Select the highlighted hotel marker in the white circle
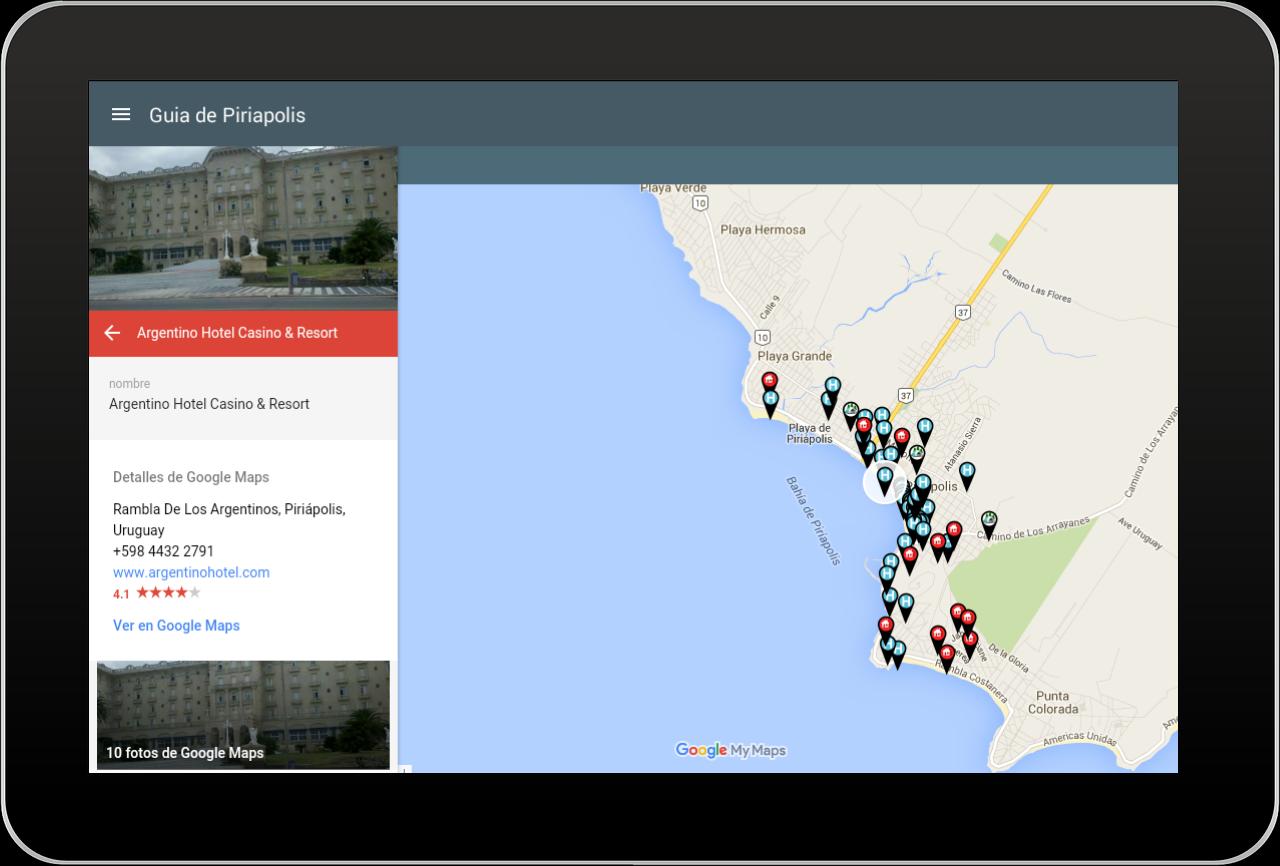 (x=884, y=480)
